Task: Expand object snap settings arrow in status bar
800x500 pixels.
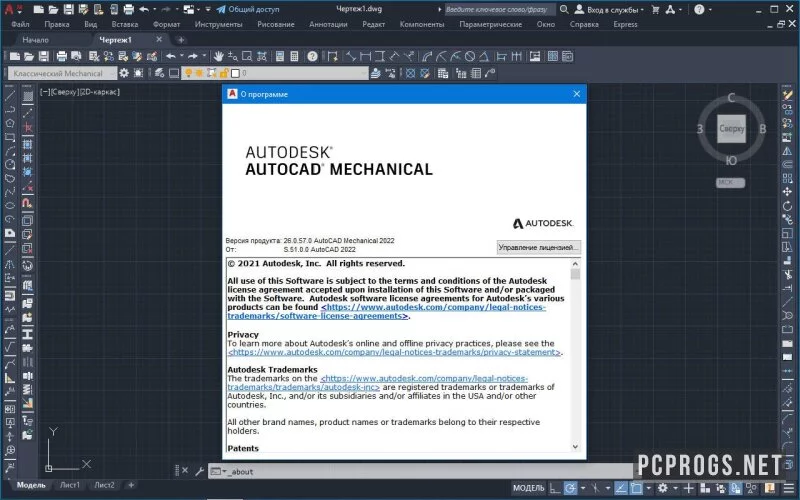Action: 648,488
